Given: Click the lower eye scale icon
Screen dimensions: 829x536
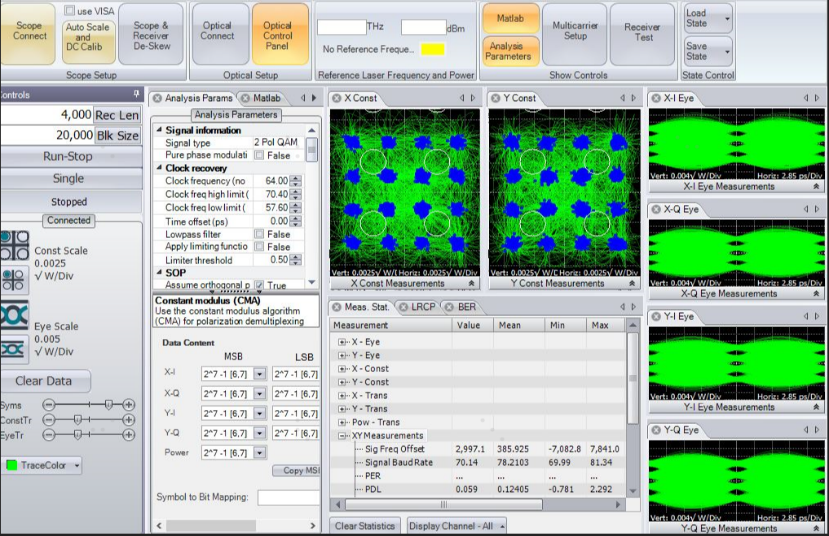Looking at the screenshot, I should coord(14,348).
